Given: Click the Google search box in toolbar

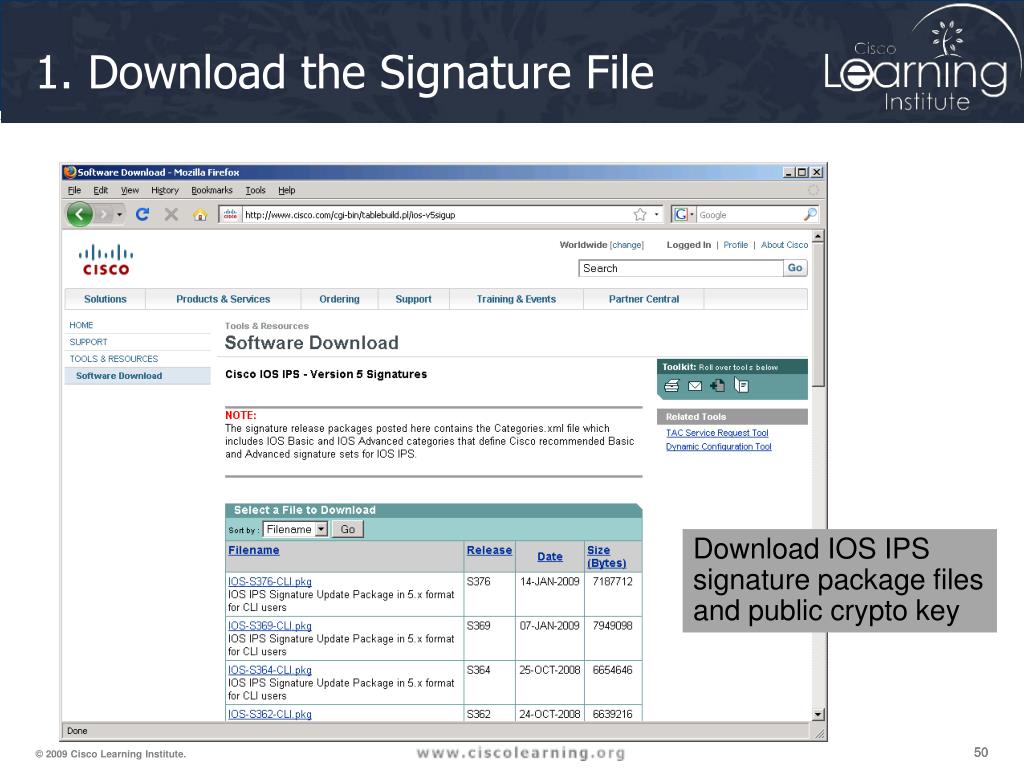Looking at the screenshot, I should pyautogui.click(x=750, y=214).
